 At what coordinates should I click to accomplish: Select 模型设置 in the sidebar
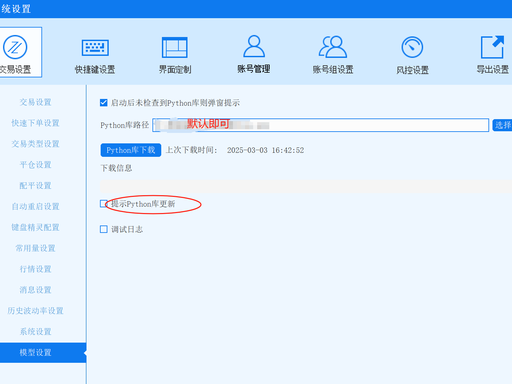tap(43, 352)
